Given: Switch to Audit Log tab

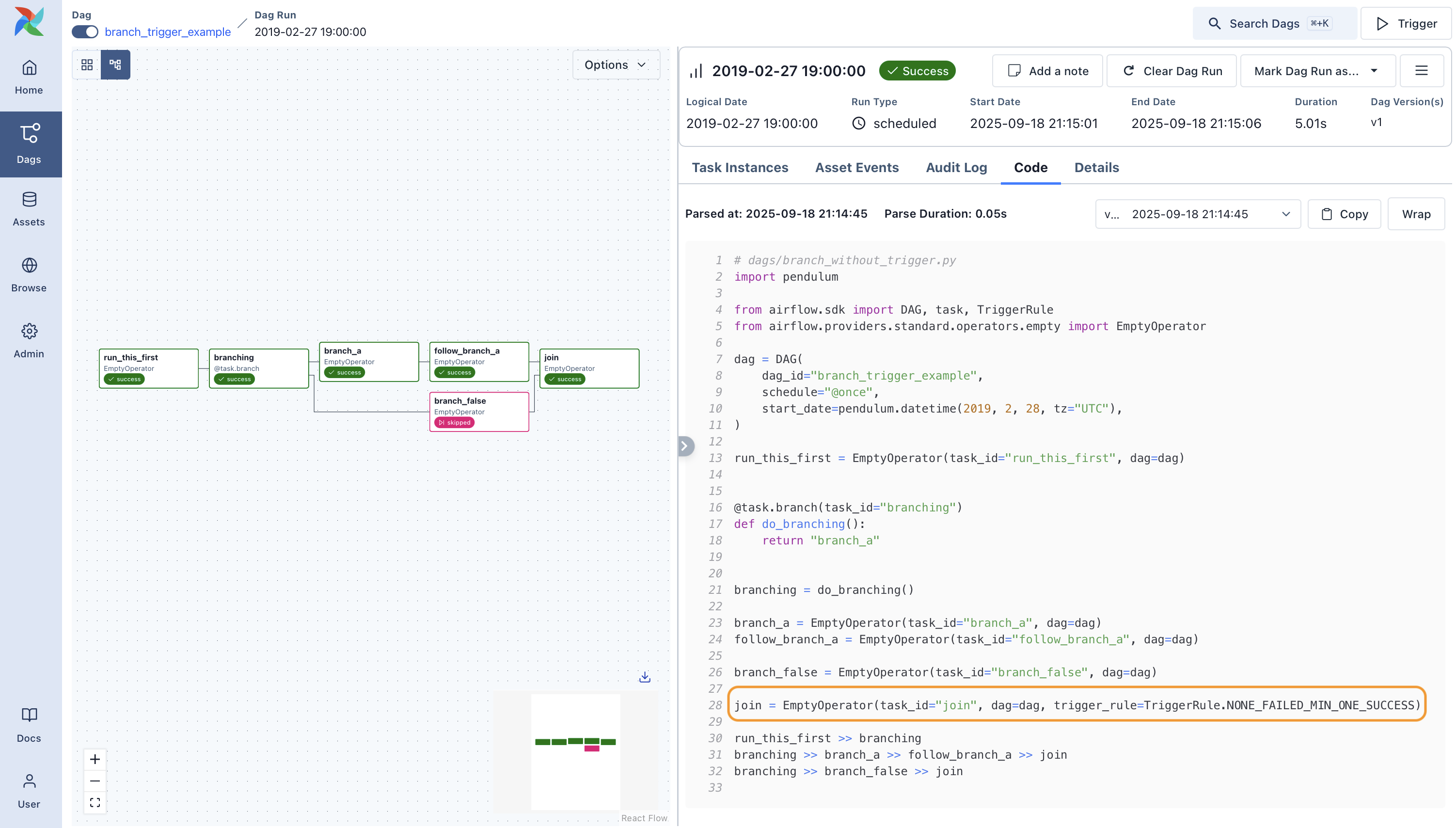Looking at the screenshot, I should [956, 168].
